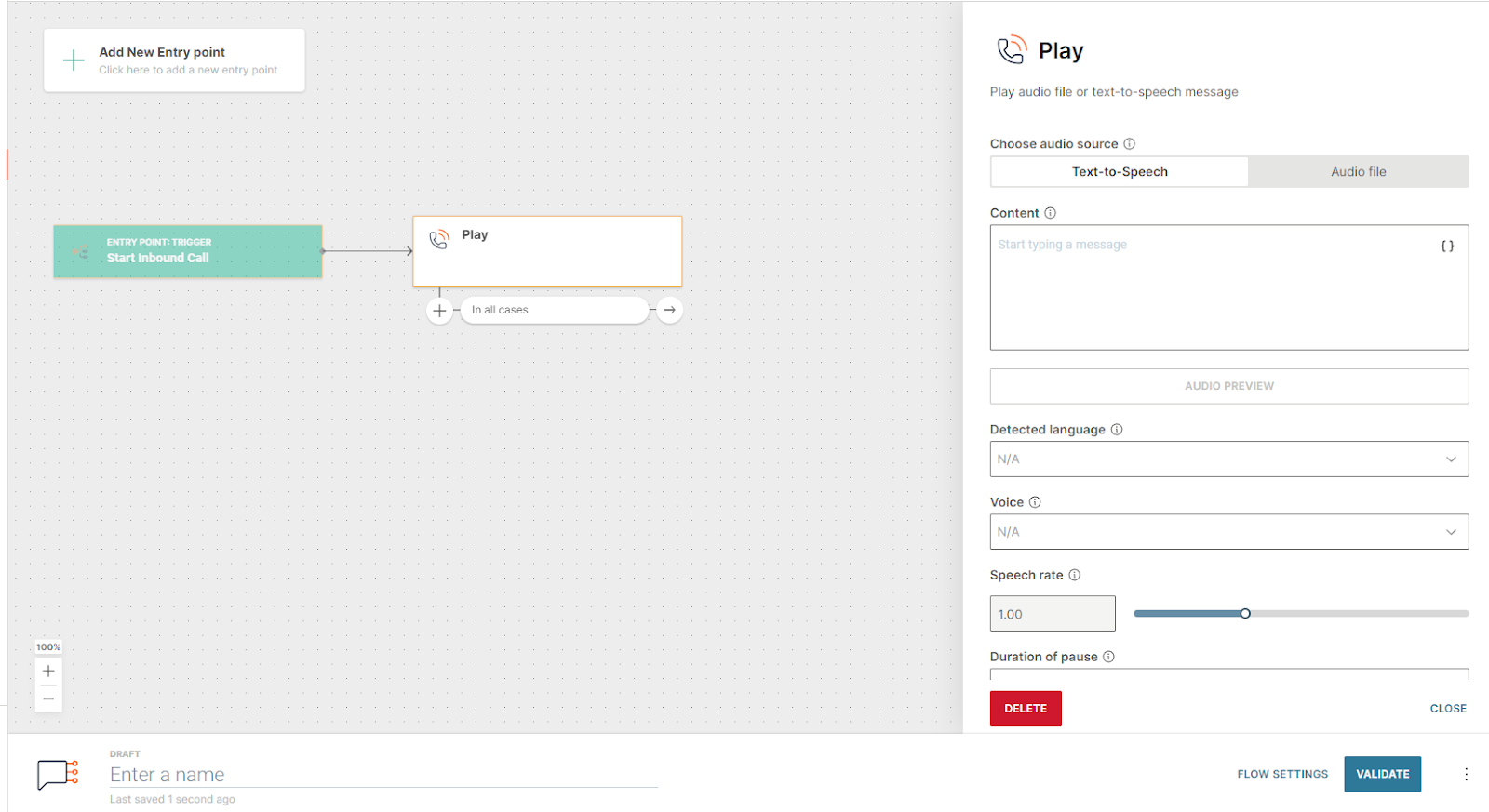Switch to the Audio file tab

pyautogui.click(x=1359, y=172)
